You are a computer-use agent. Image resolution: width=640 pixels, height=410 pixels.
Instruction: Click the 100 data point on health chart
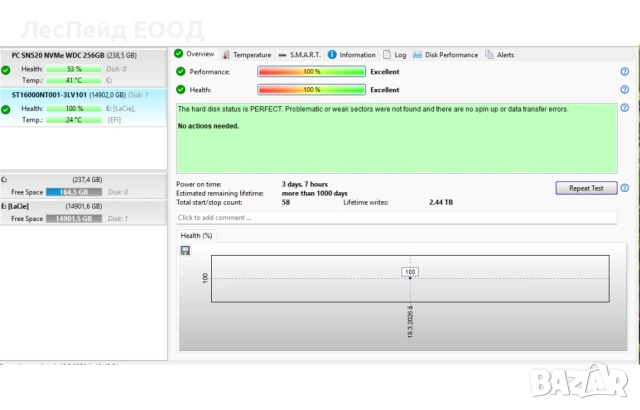pos(410,272)
